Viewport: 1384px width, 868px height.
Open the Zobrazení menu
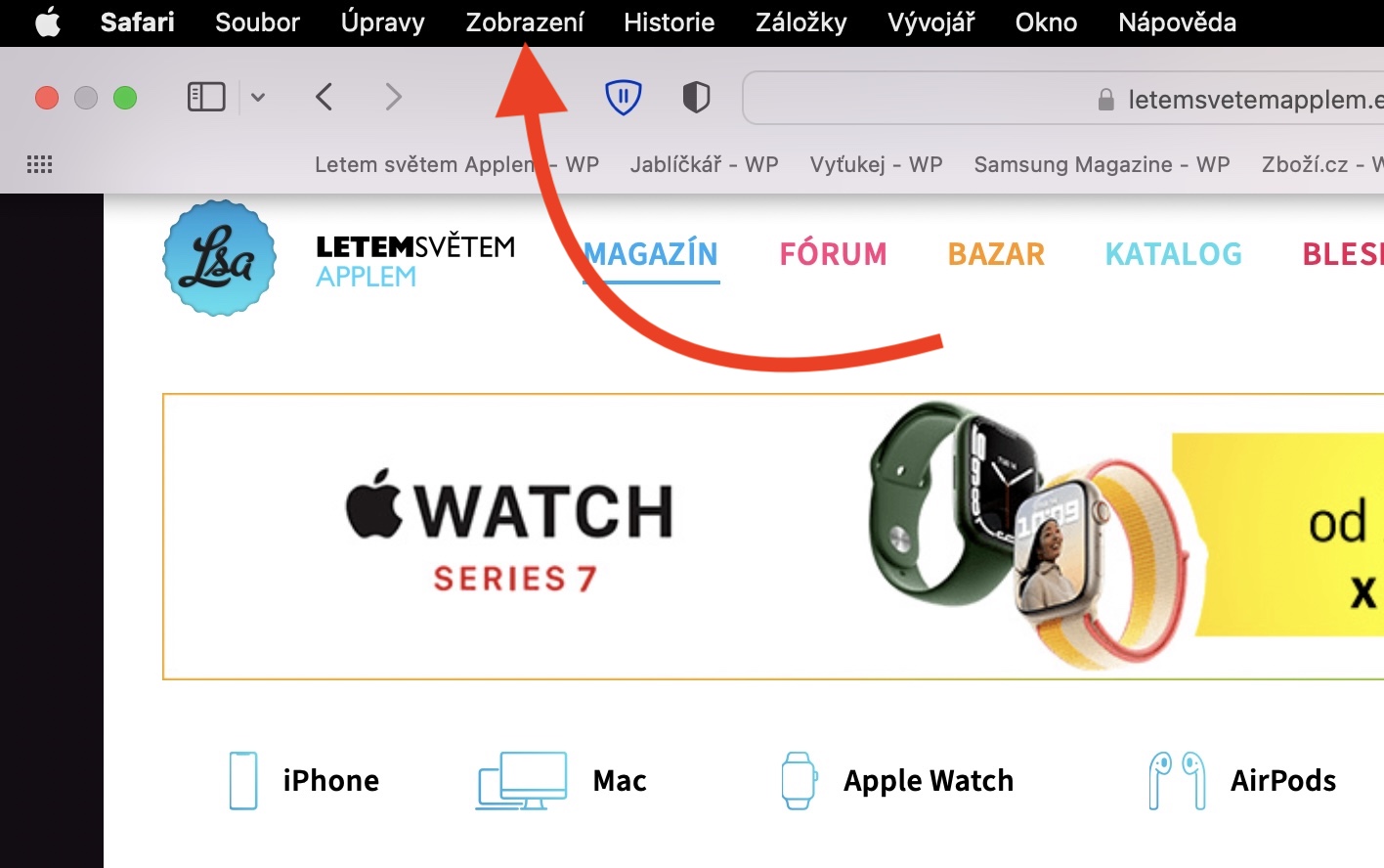525,22
